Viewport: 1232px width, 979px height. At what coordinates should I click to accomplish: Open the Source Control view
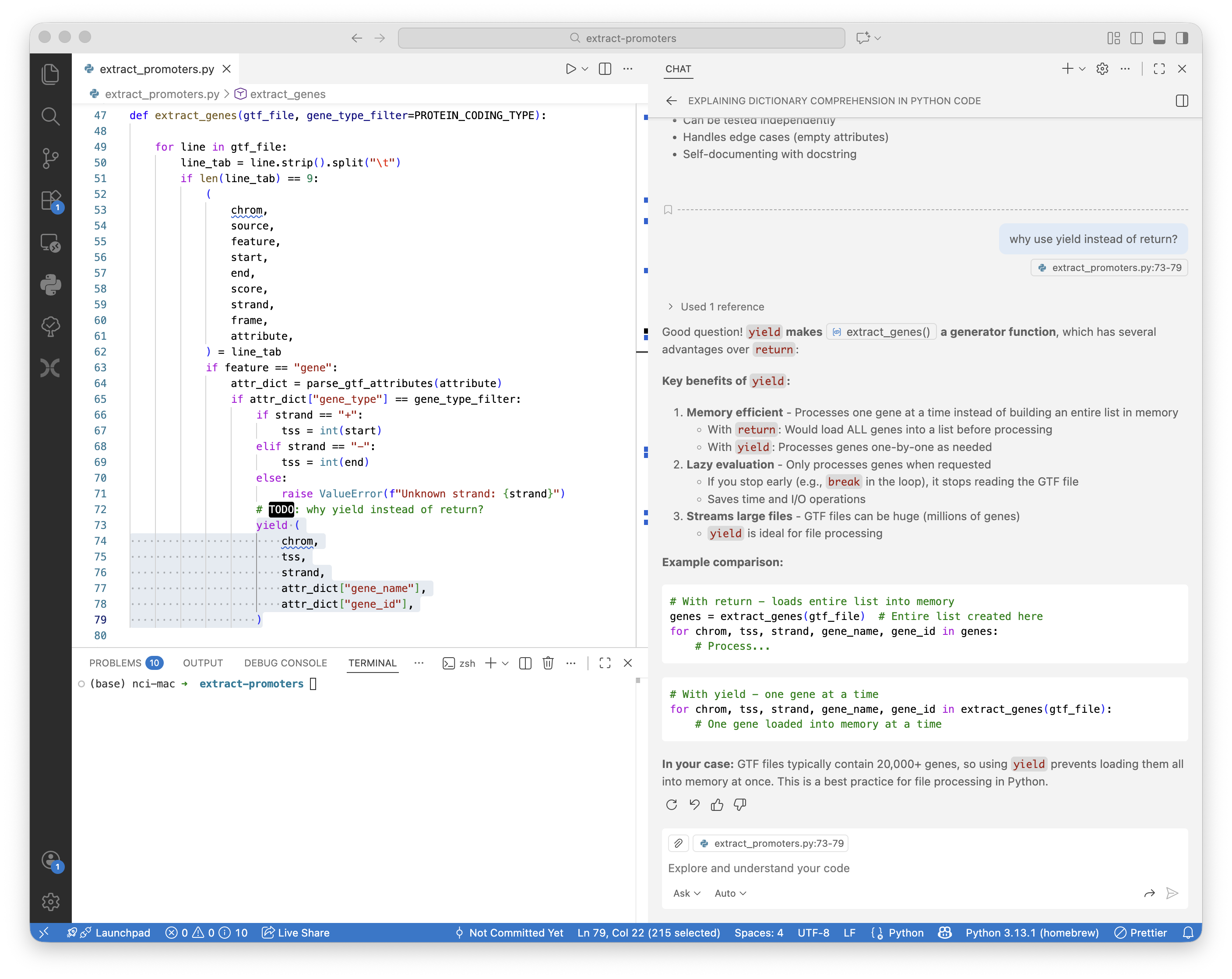click(x=50, y=158)
